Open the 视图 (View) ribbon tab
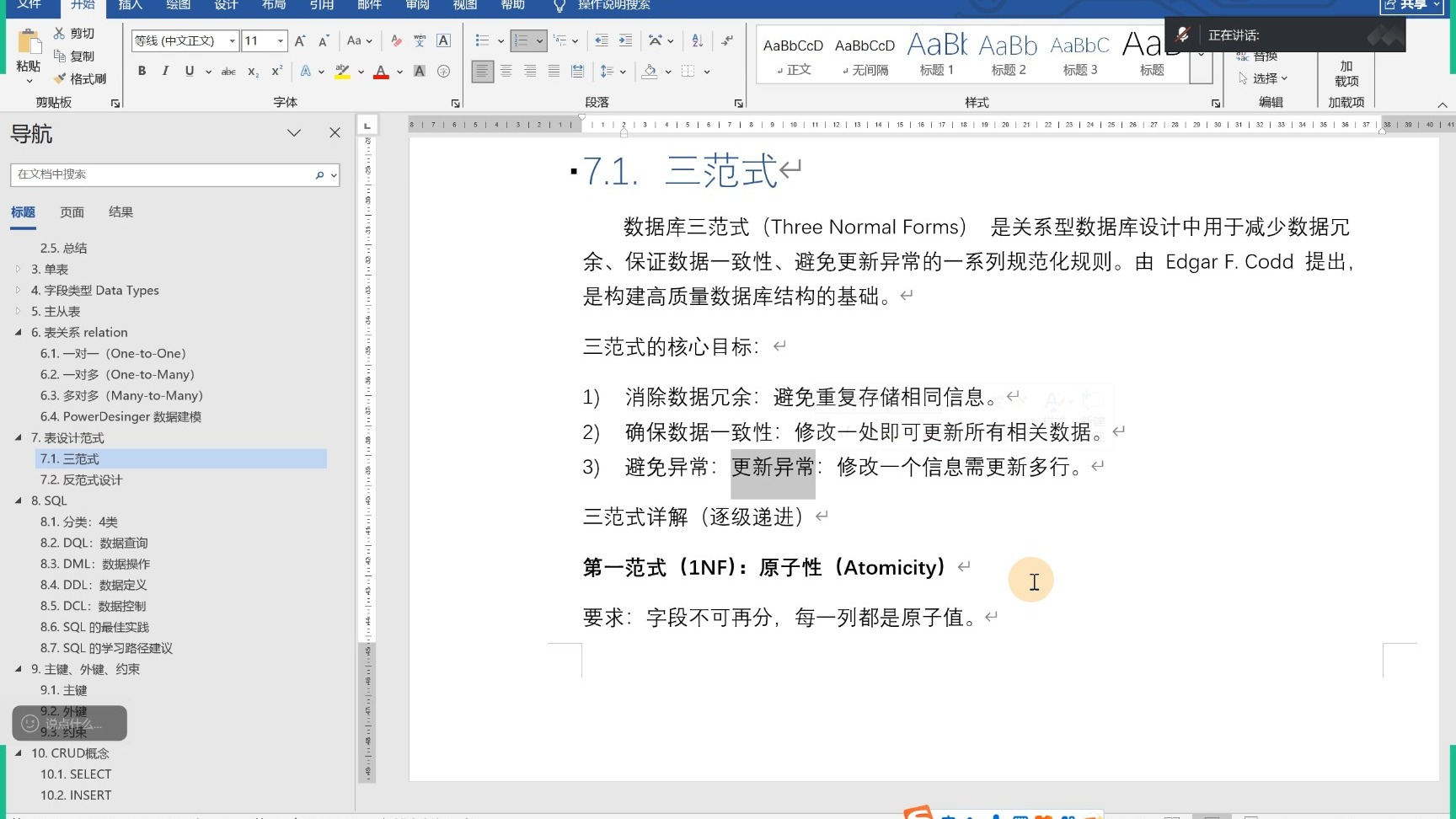 (465, 5)
